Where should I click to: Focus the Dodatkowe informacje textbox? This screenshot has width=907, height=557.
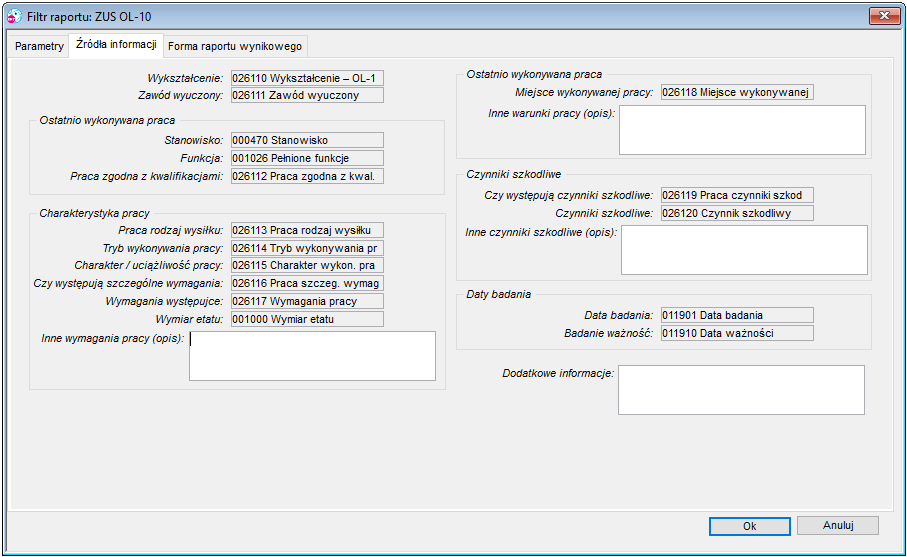(x=742, y=390)
